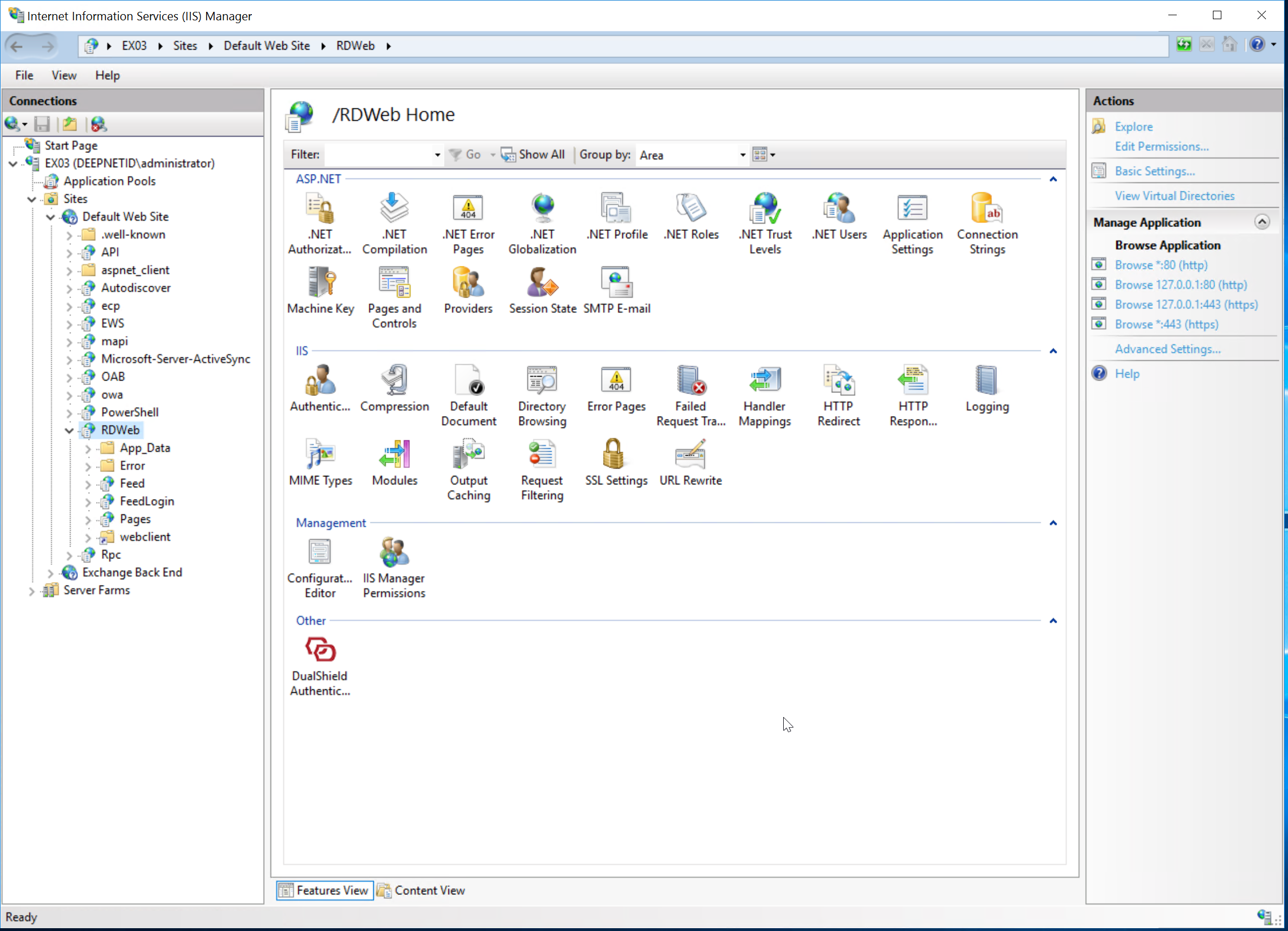Open the MIME Types feature
The width and height of the screenshot is (1288, 931).
pos(320,461)
